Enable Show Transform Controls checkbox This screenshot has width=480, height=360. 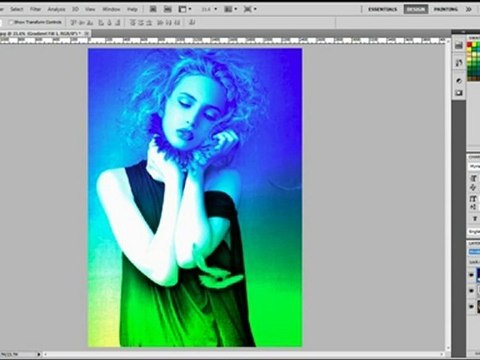point(11,22)
